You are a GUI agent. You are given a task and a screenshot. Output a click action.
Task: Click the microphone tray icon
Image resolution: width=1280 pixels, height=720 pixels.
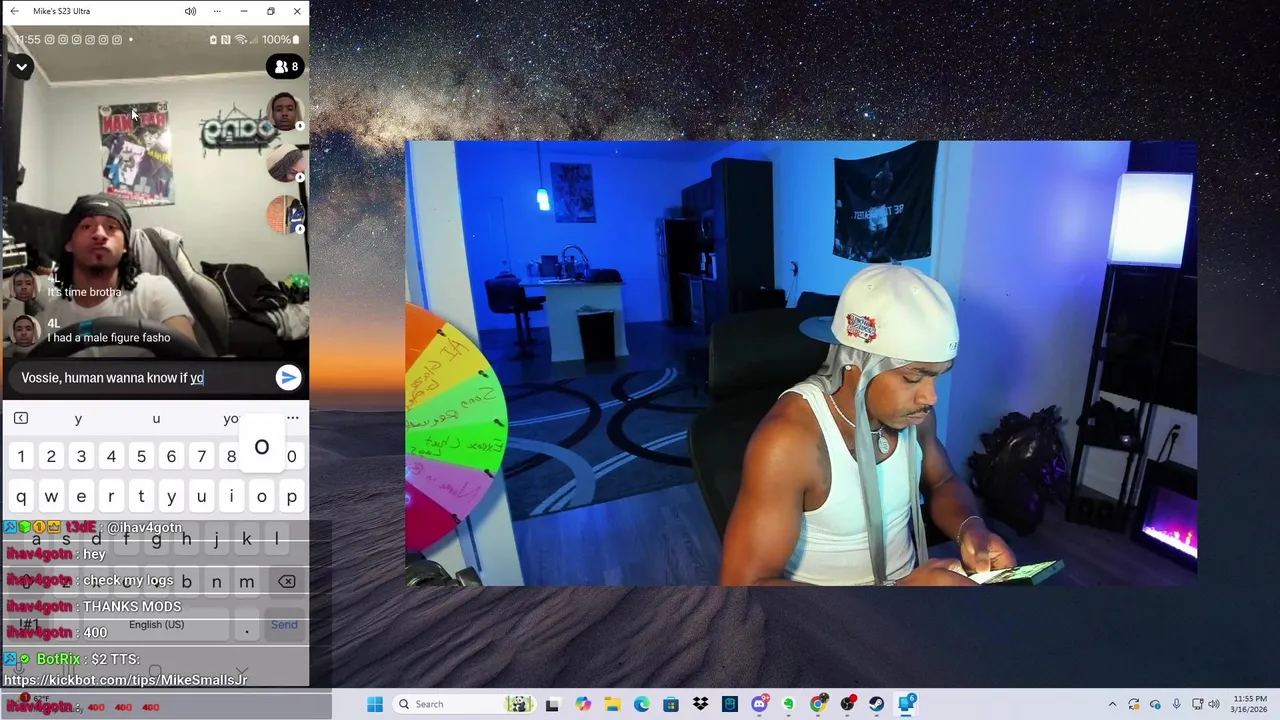1177,704
